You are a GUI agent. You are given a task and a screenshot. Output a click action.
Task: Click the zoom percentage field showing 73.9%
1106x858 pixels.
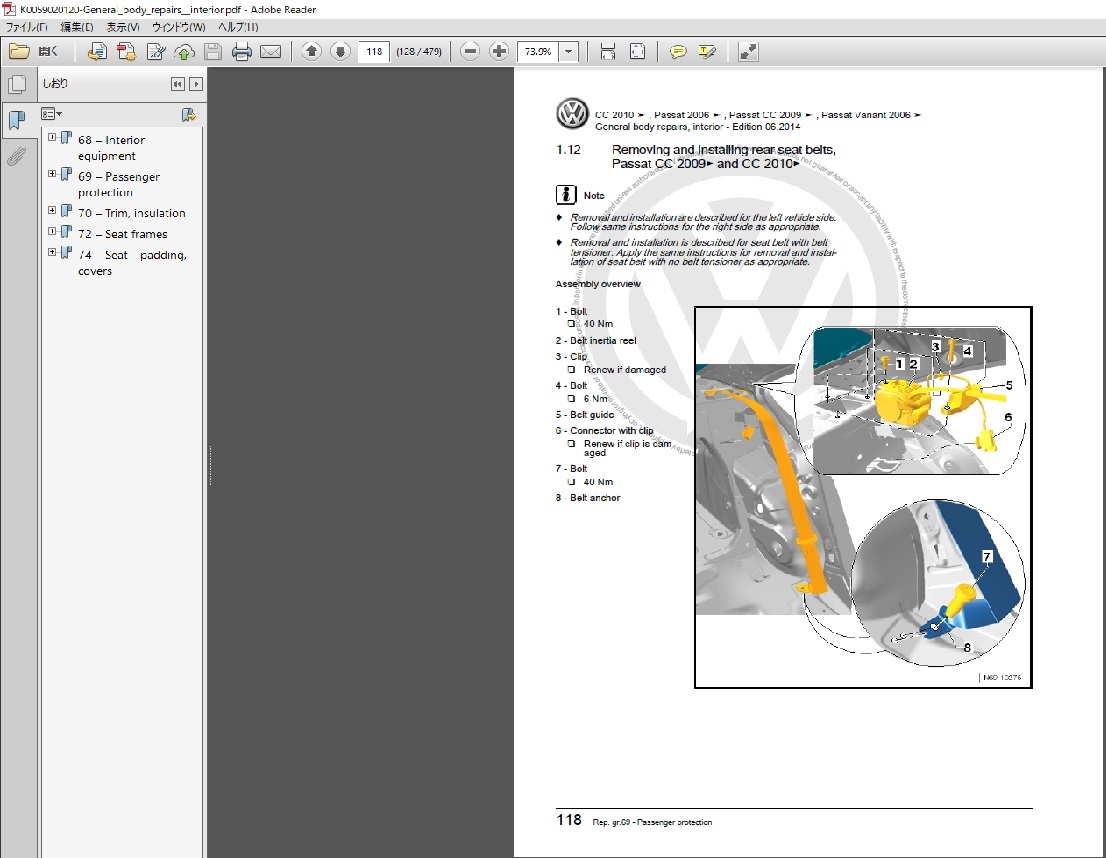[x=538, y=52]
